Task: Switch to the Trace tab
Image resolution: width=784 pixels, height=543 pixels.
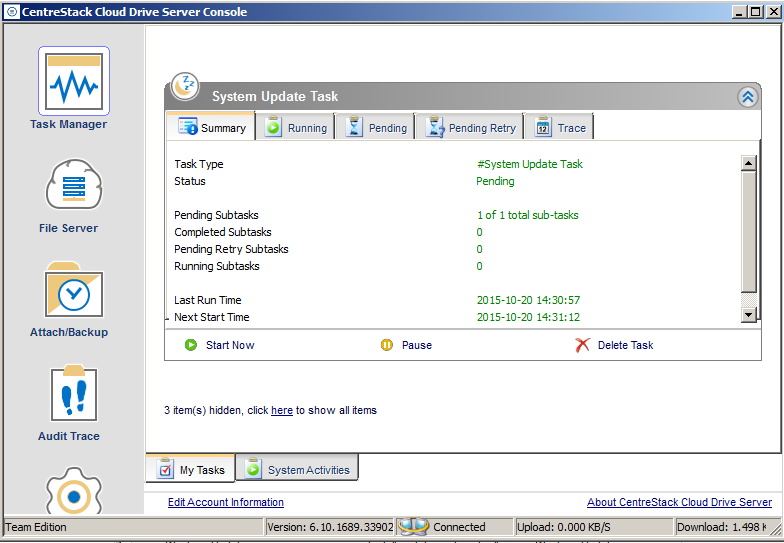Action: coord(560,128)
